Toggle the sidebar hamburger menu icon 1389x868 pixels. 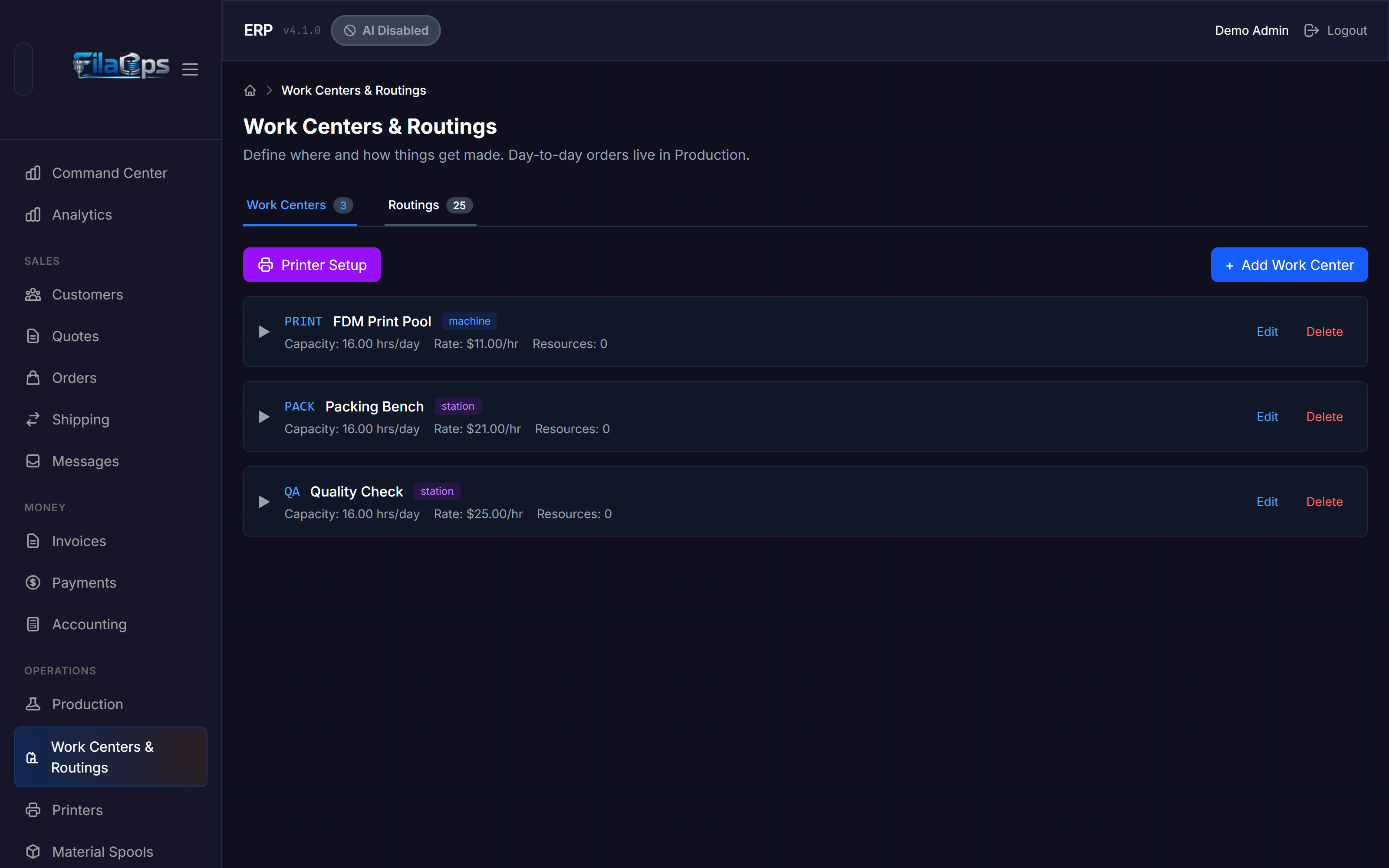[190, 69]
